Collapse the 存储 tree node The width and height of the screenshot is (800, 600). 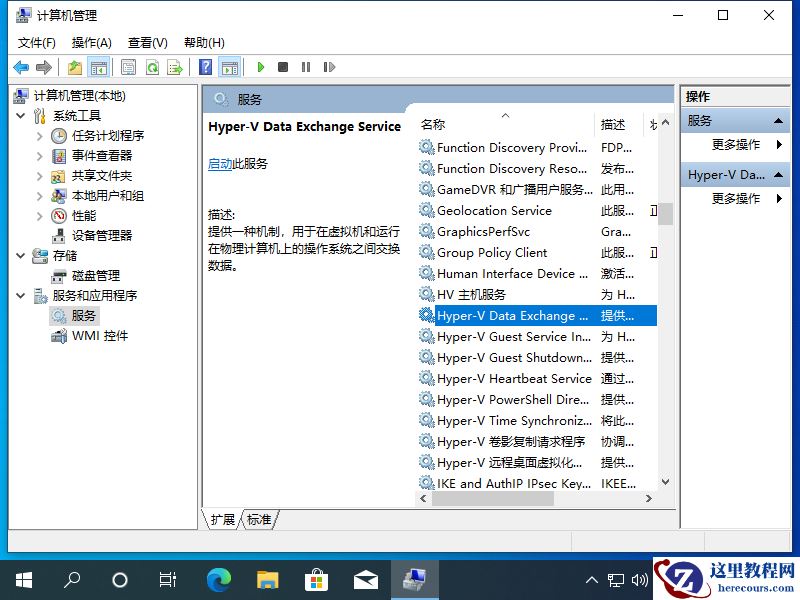tap(22, 255)
